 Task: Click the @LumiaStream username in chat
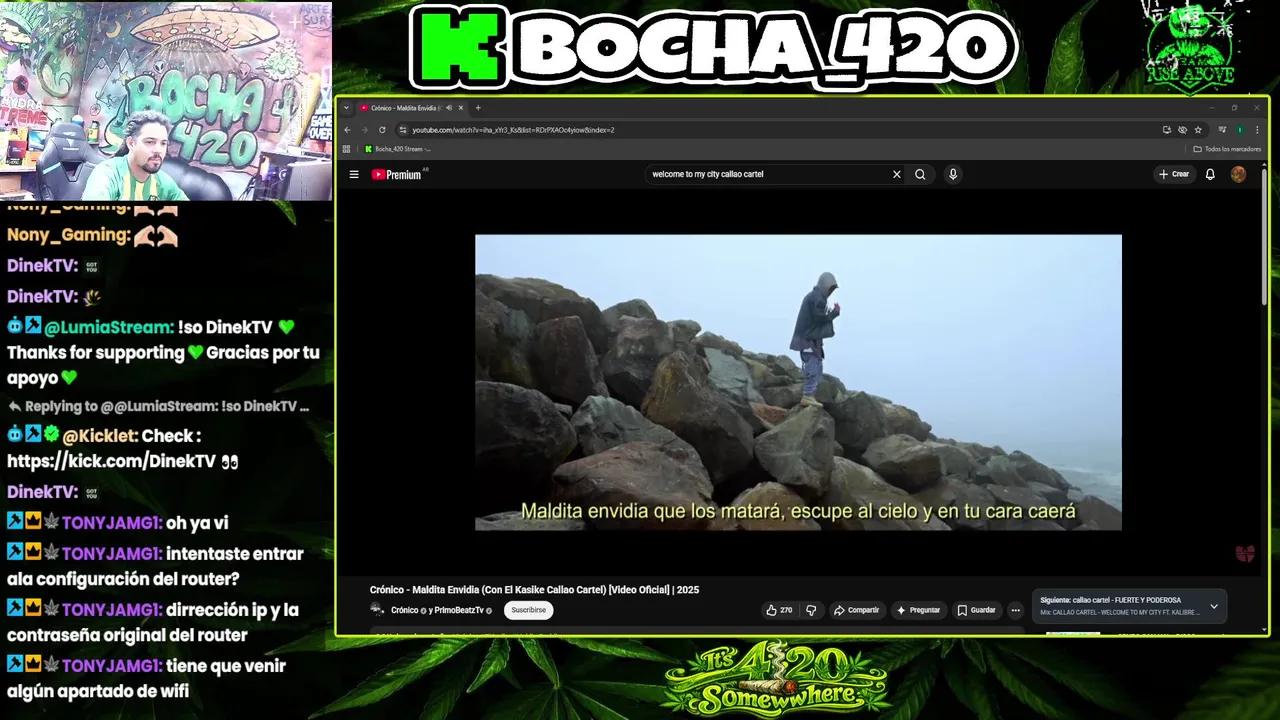pyautogui.click(x=109, y=327)
